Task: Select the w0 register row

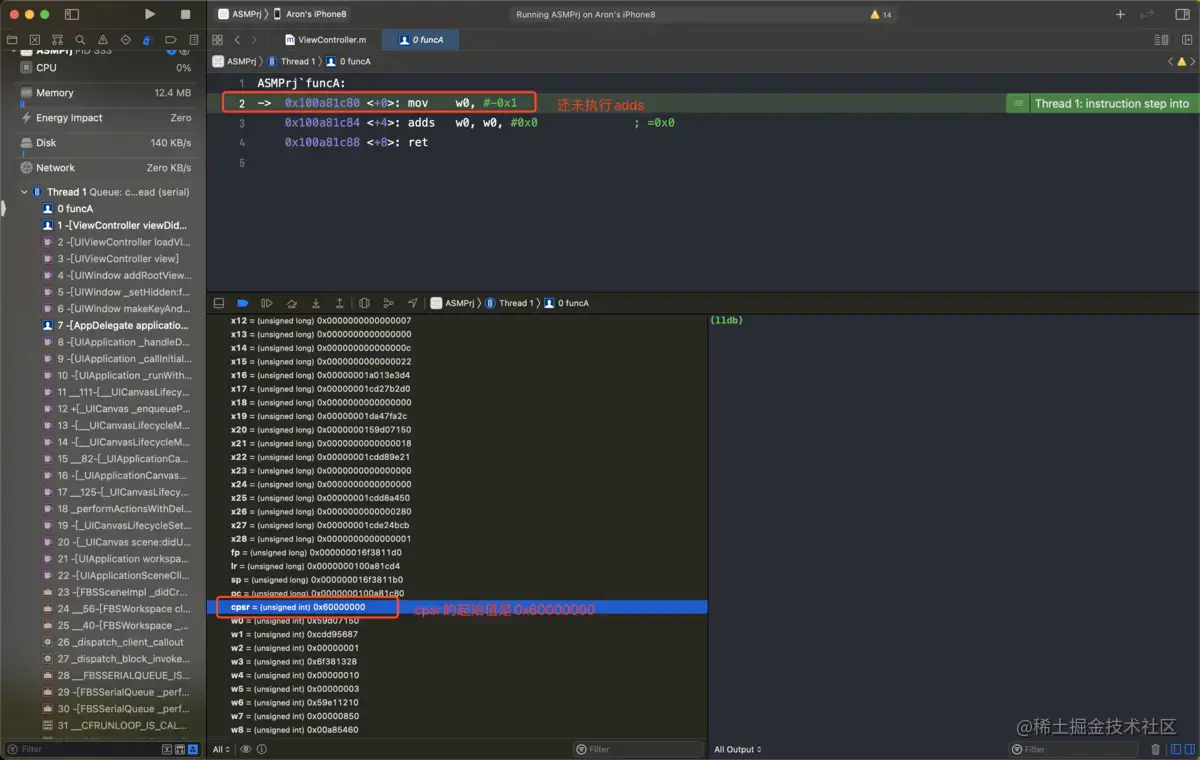Action: 457,621
